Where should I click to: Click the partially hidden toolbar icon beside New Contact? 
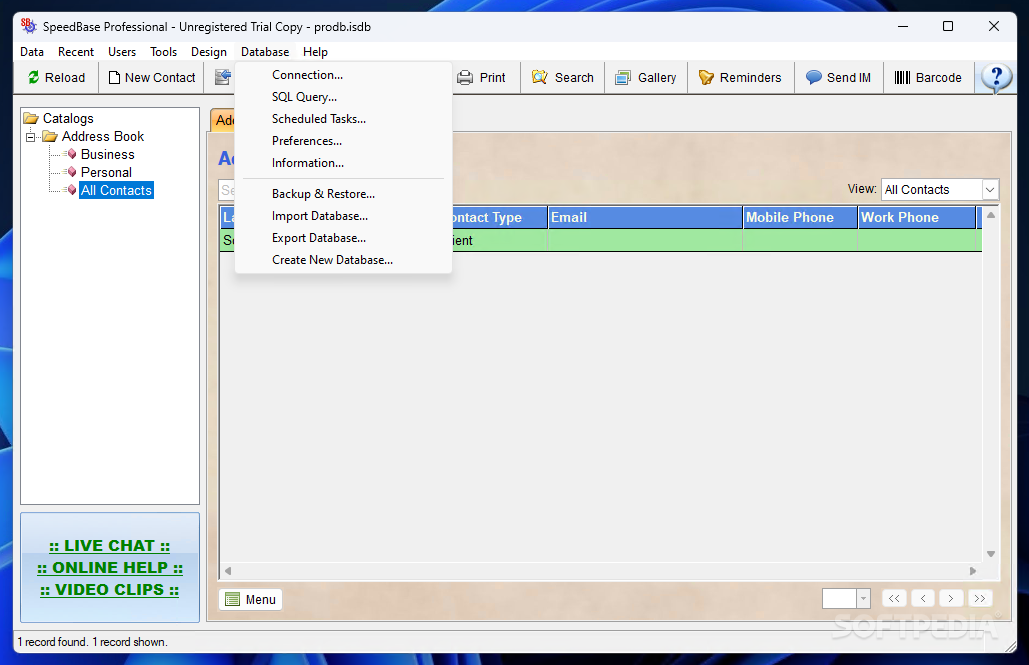coord(223,77)
